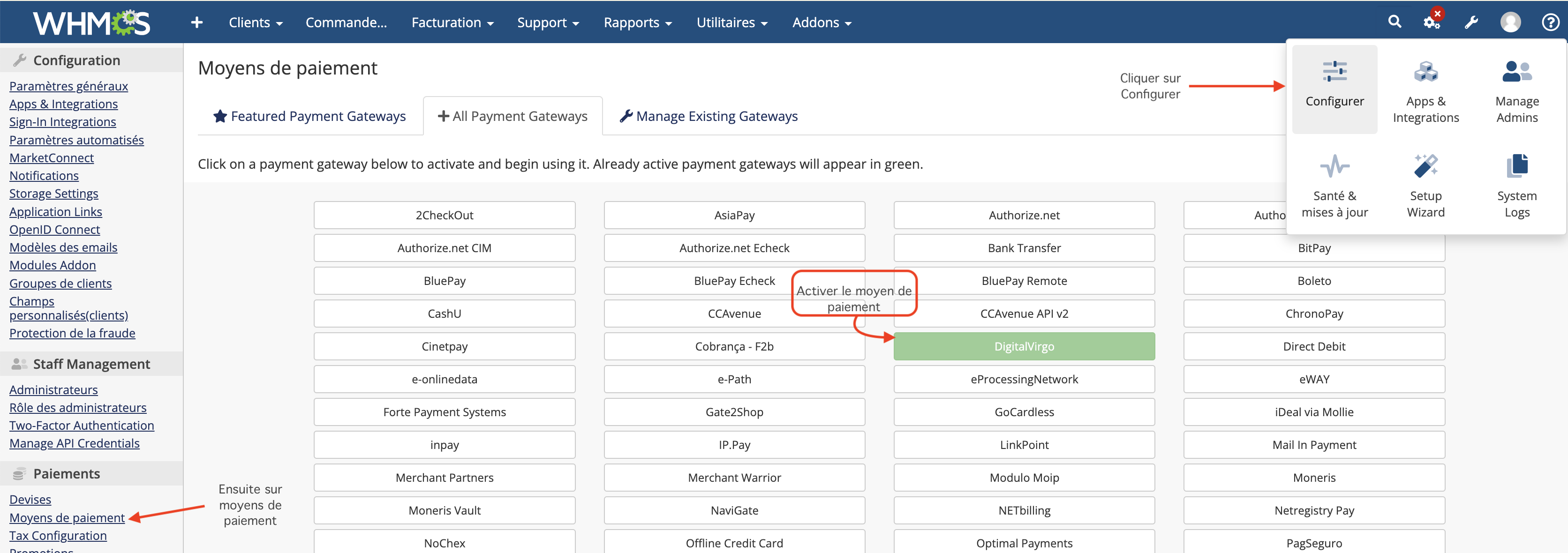Enable DigitalVirgo payment gateway

click(1024, 346)
